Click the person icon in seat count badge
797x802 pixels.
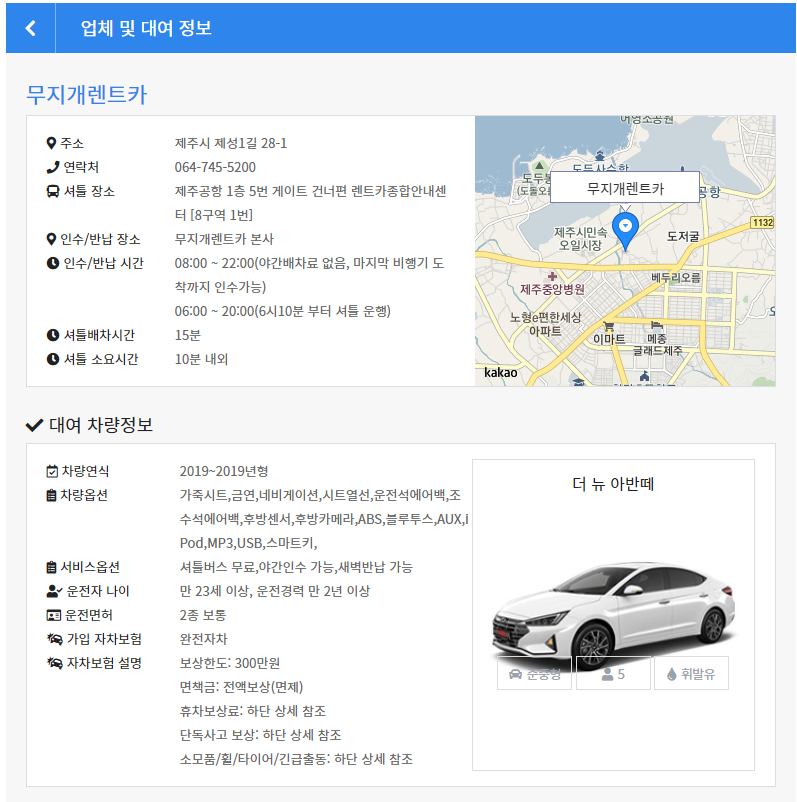[x=607, y=674]
